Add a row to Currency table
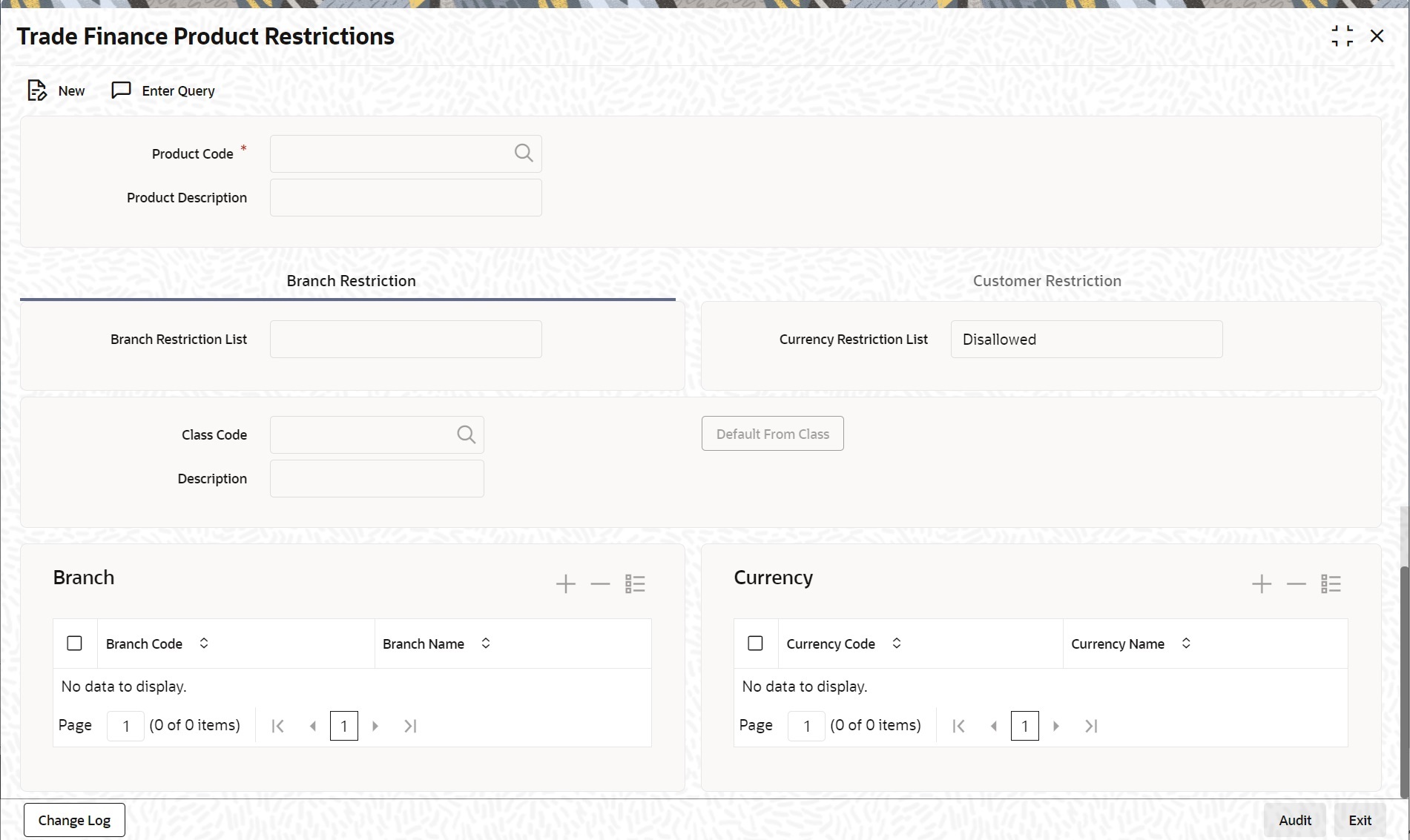The height and width of the screenshot is (840, 1410). (x=1261, y=584)
